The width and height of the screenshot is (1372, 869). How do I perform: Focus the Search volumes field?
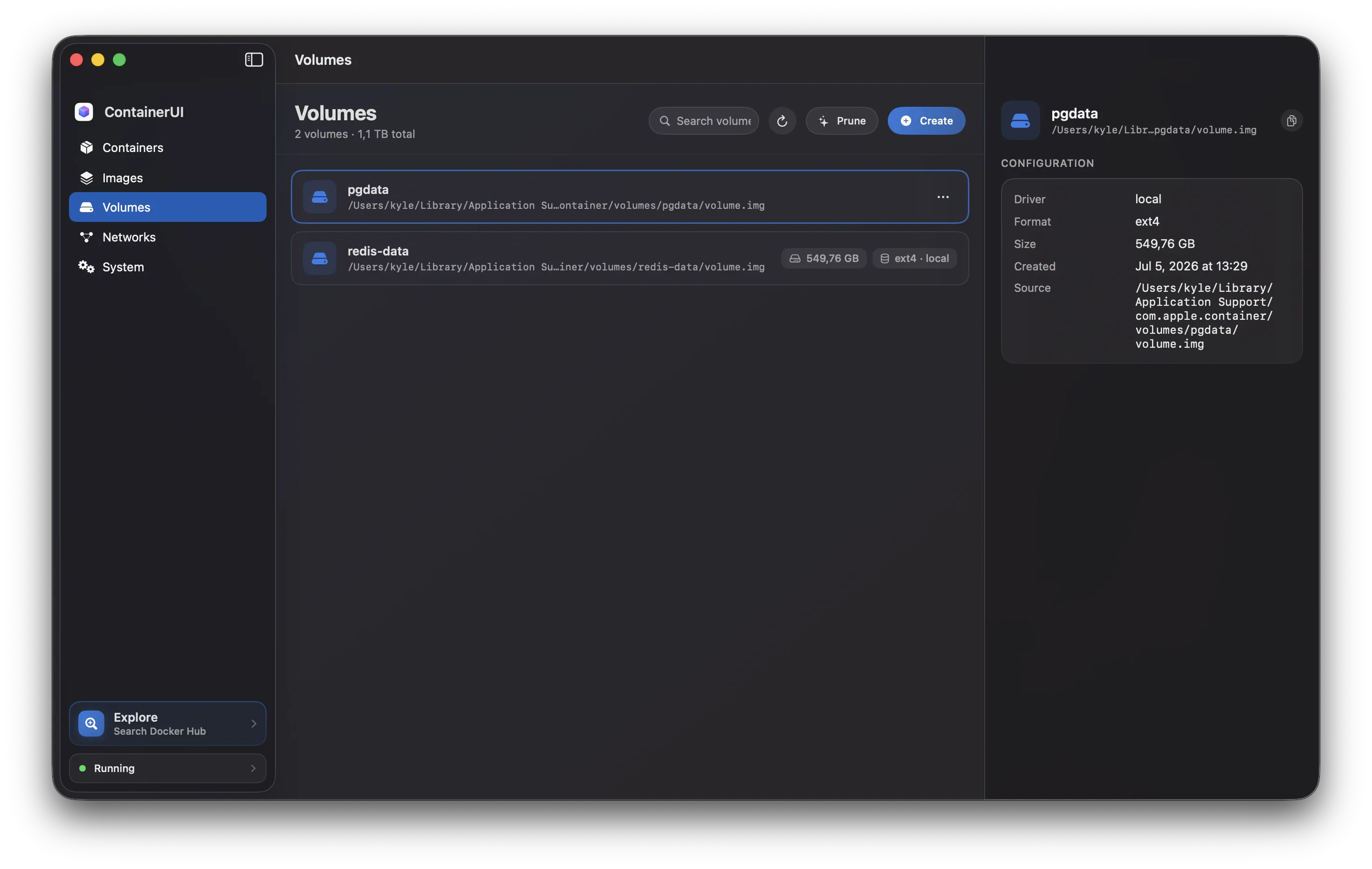point(704,121)
